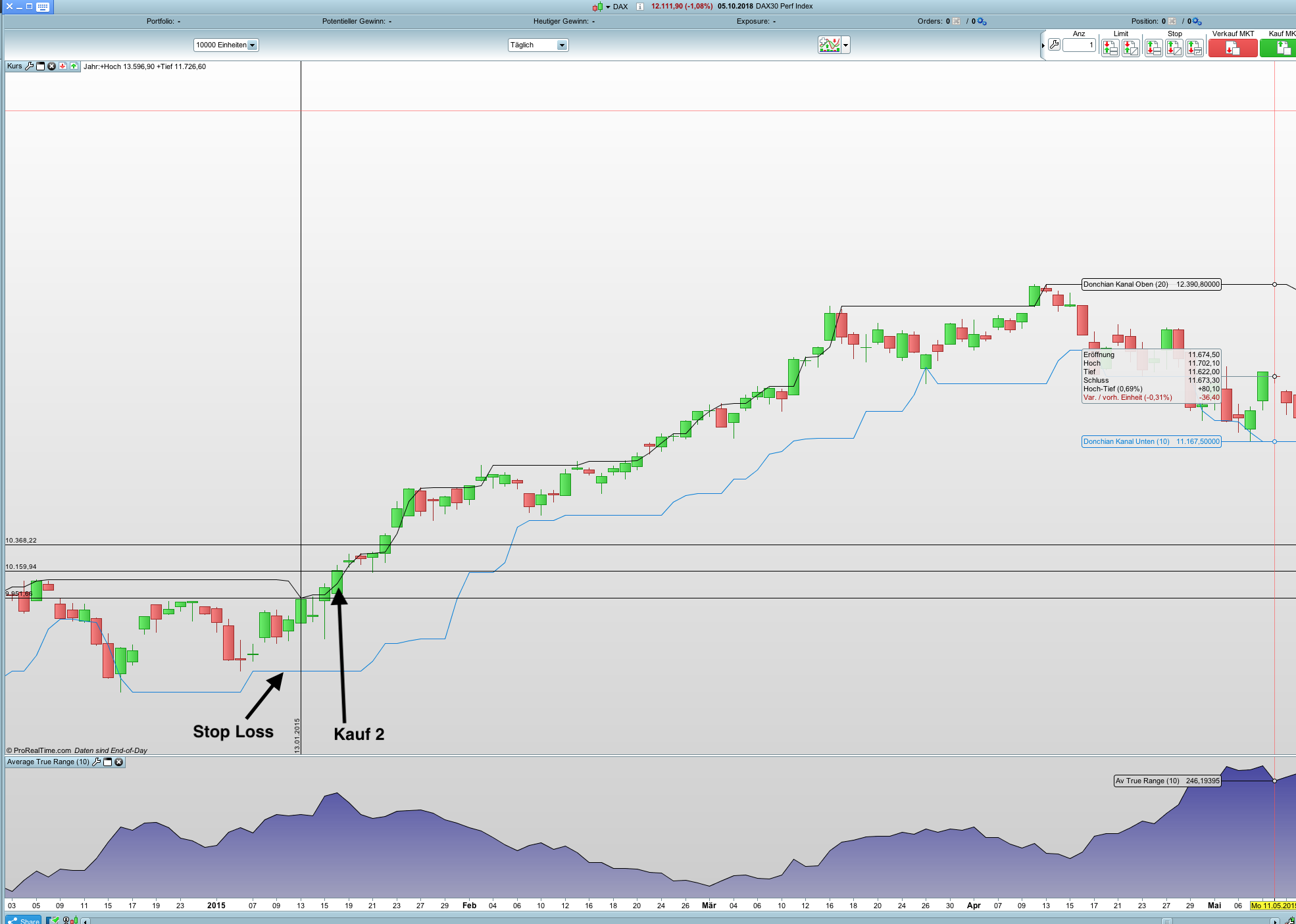Remove Average True Range indicator
The width and height of the screenshot is (1296, 924).
tap(118, 762)
